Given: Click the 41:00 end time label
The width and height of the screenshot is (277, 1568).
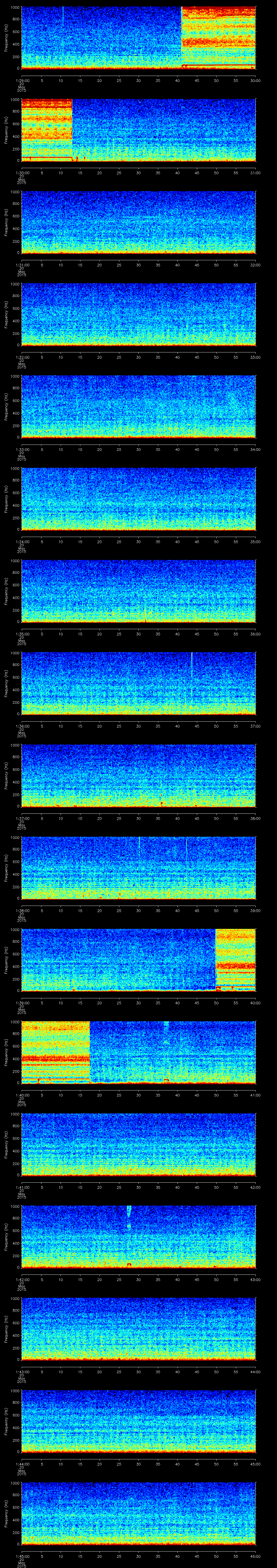Looking at the screenshot, I should [x=255, y=1095].
